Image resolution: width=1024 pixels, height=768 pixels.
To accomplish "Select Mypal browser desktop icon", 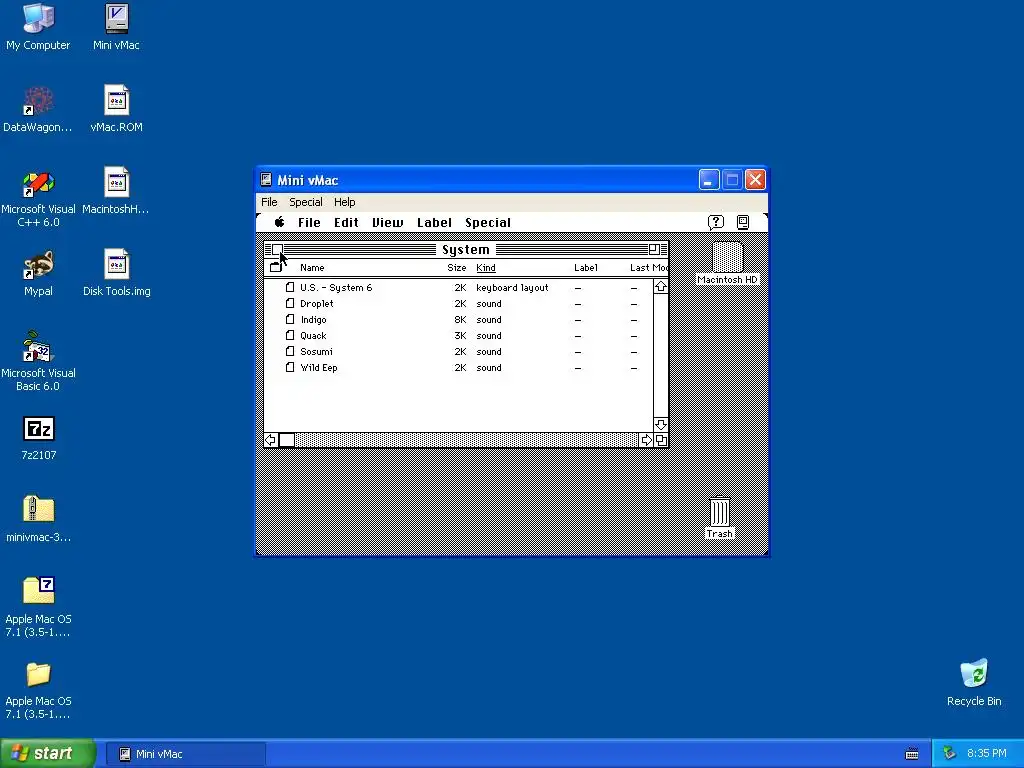I will (38, 265).
